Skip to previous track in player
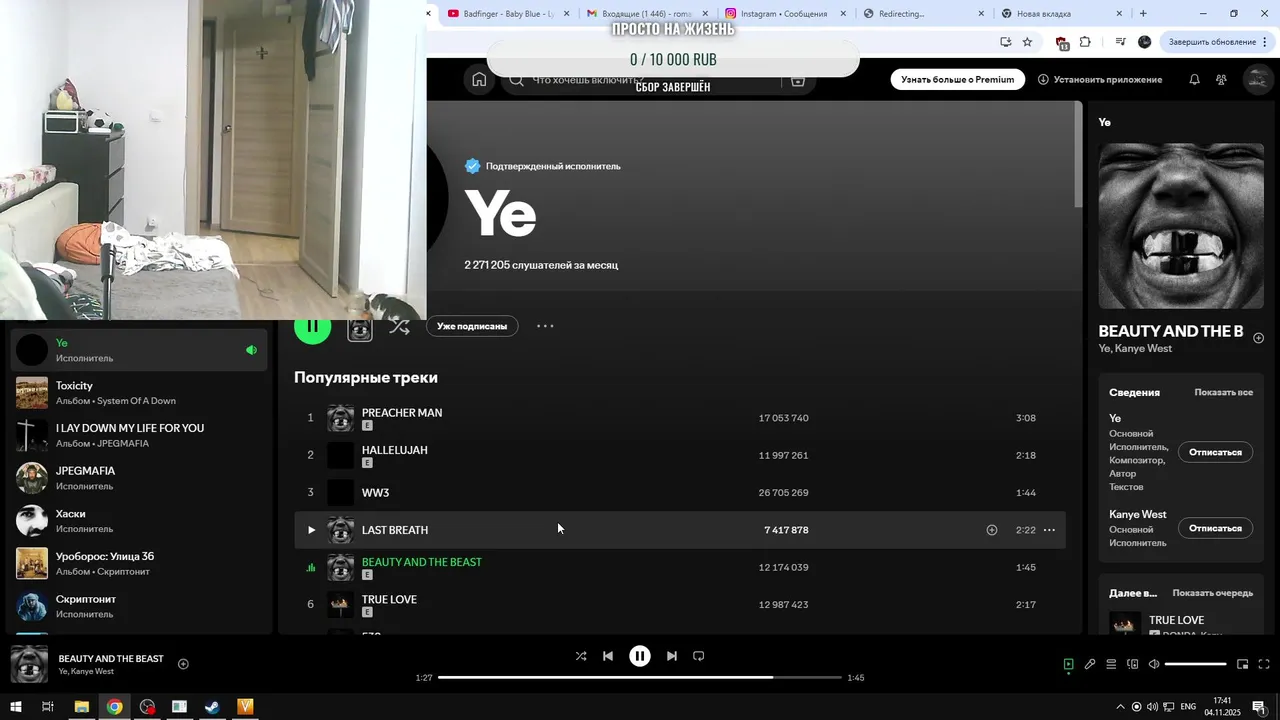The height and width of the screenshot is (720, 1280). tap(608, 656)
